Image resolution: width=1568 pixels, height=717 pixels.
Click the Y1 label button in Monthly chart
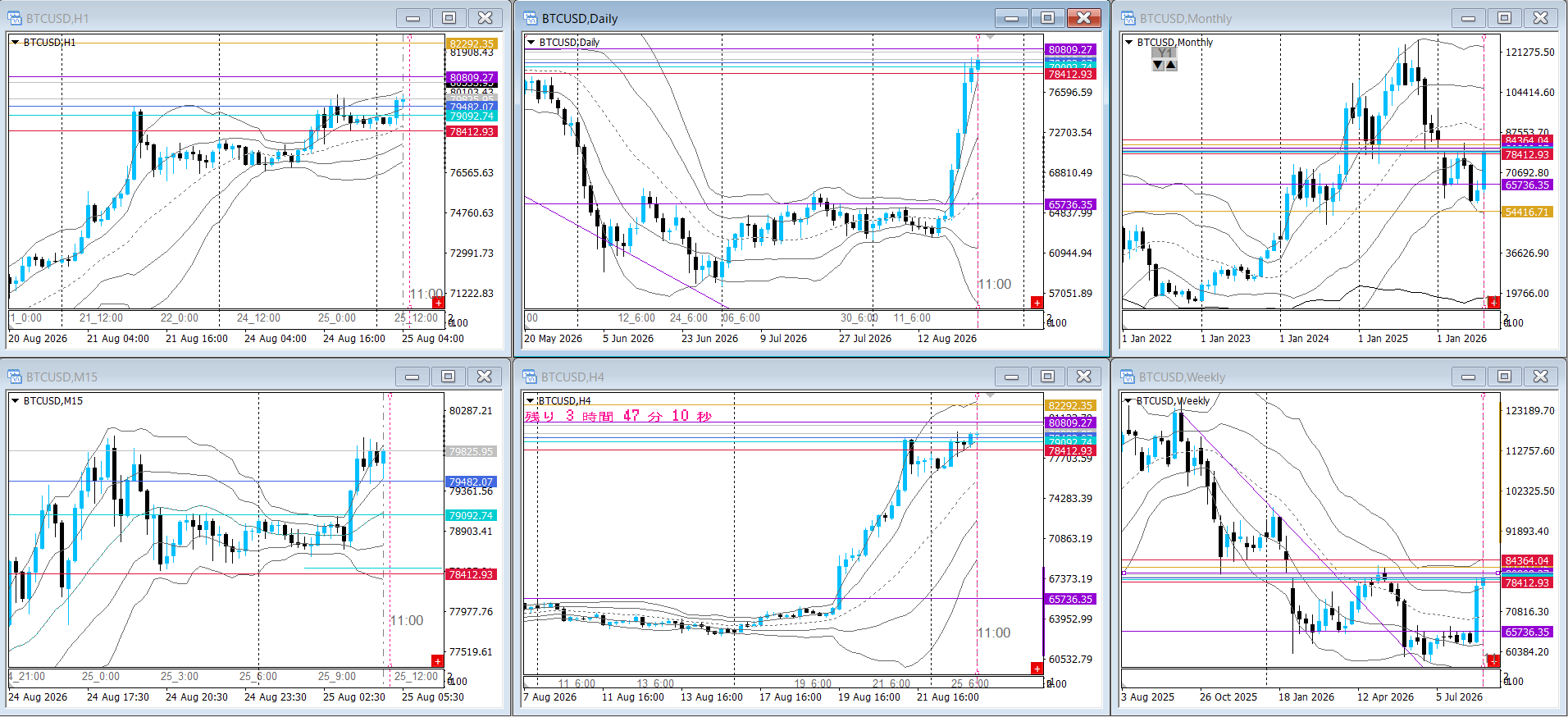click(x=1165, y=53)
